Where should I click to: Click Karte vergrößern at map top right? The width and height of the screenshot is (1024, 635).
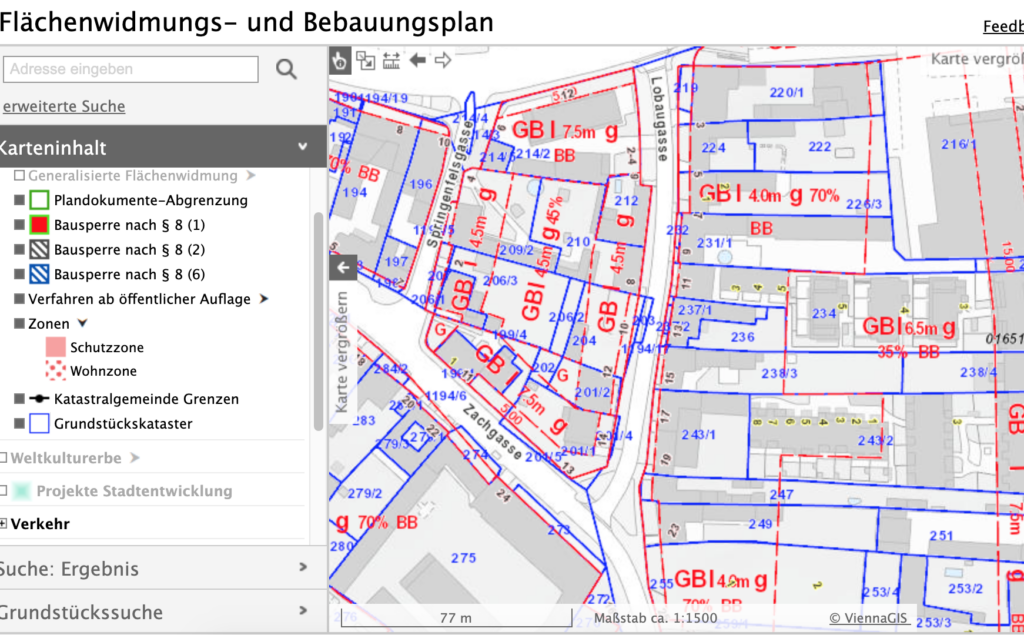pos(976,59)
